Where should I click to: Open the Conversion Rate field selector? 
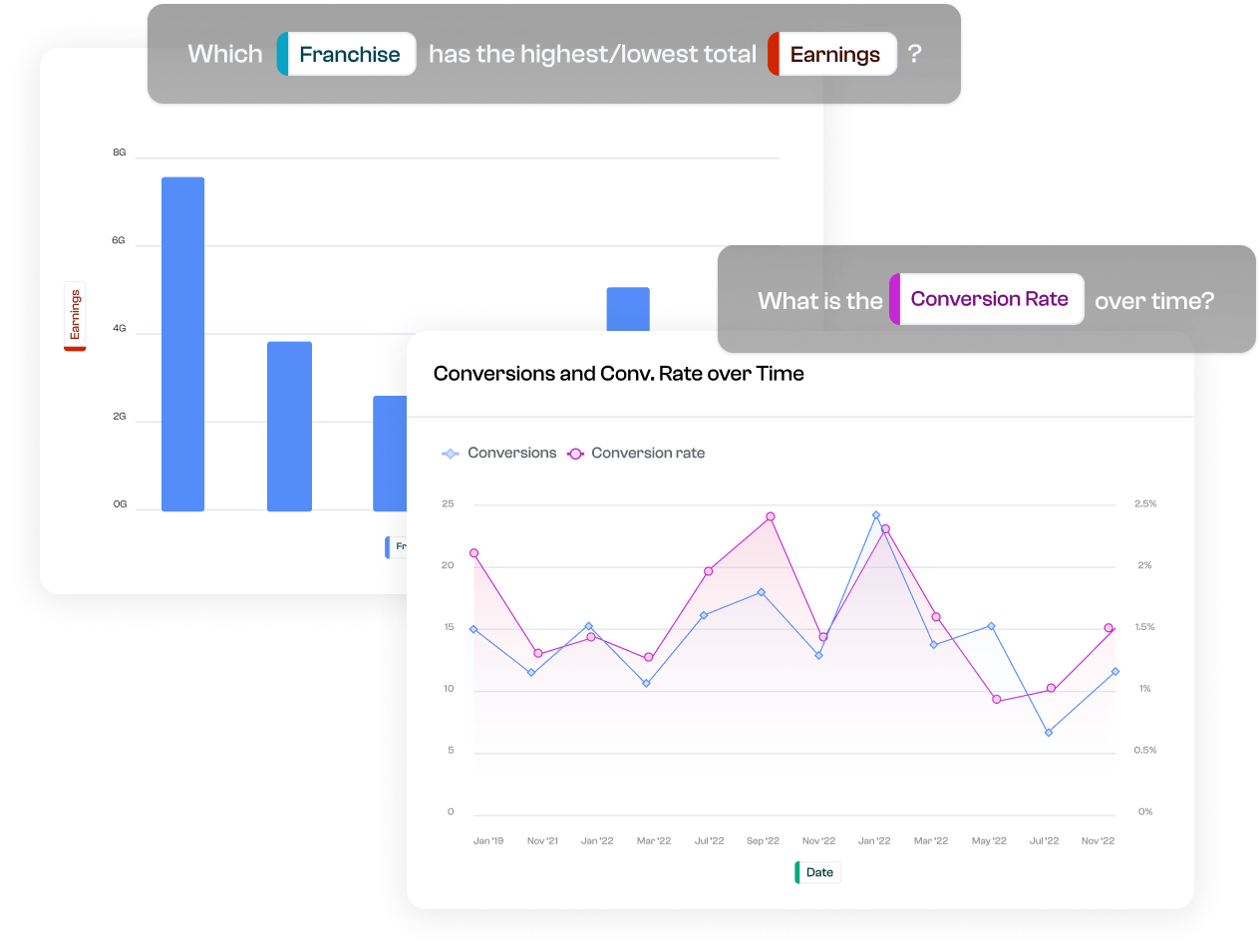click(x=988, y=299)
